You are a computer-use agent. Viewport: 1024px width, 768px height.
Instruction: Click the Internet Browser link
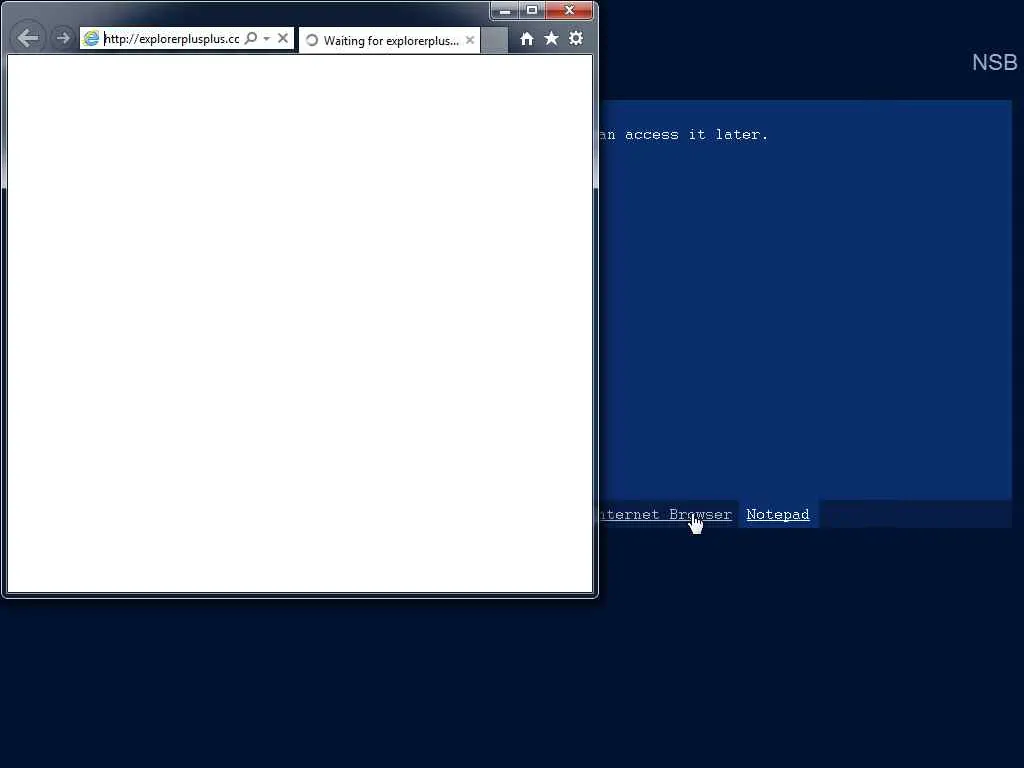(665, 515)
